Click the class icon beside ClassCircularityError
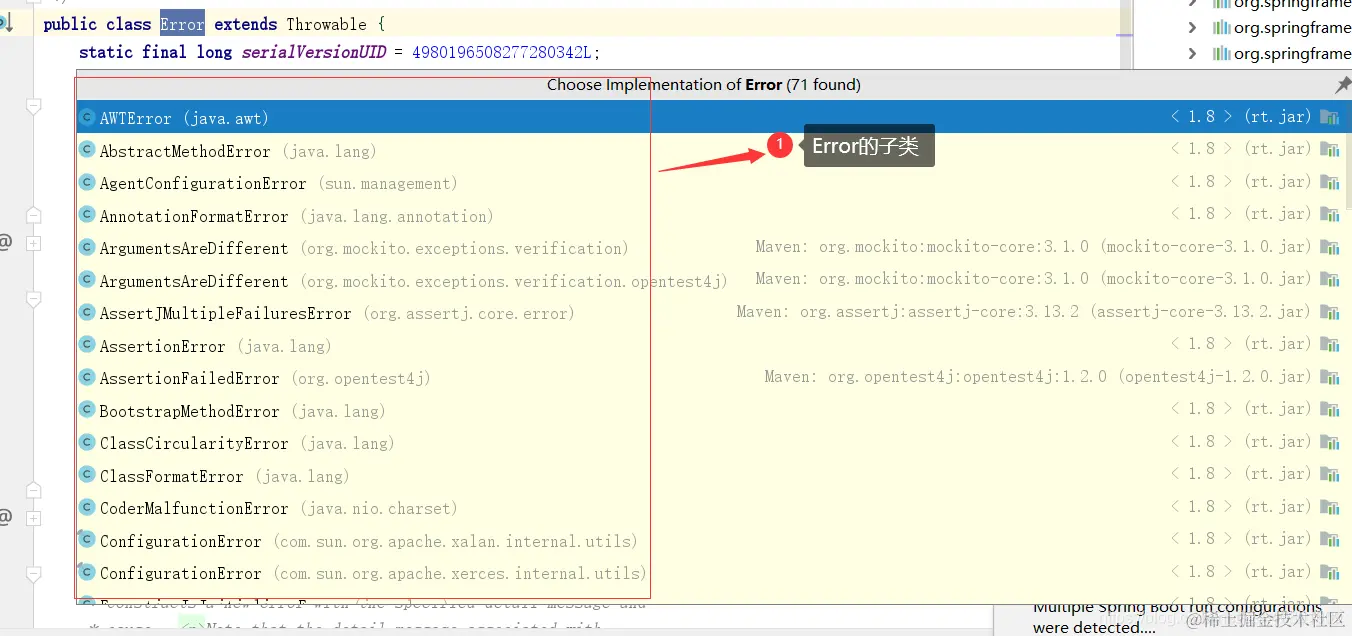Image resolution: width=1352 pixels, height=636 pixels. click(x=87, y=443)
